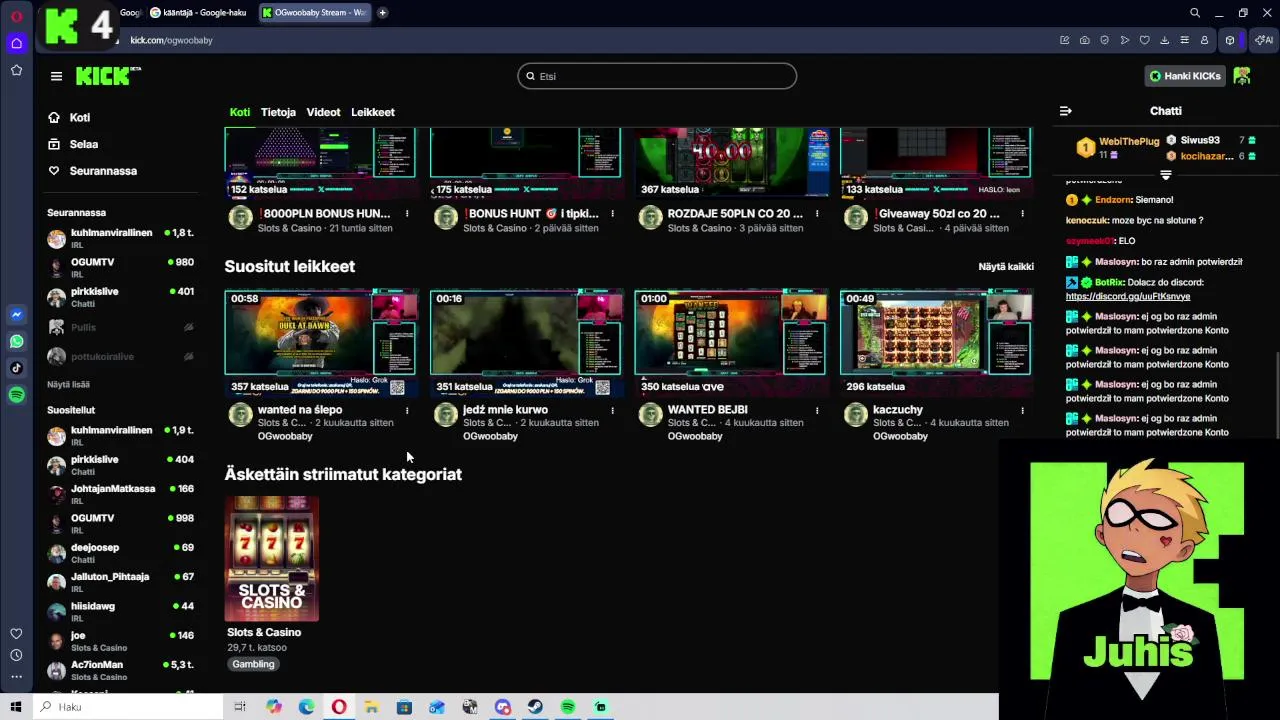Click the Opera snapshot camera icon

tap(1084, 40)
